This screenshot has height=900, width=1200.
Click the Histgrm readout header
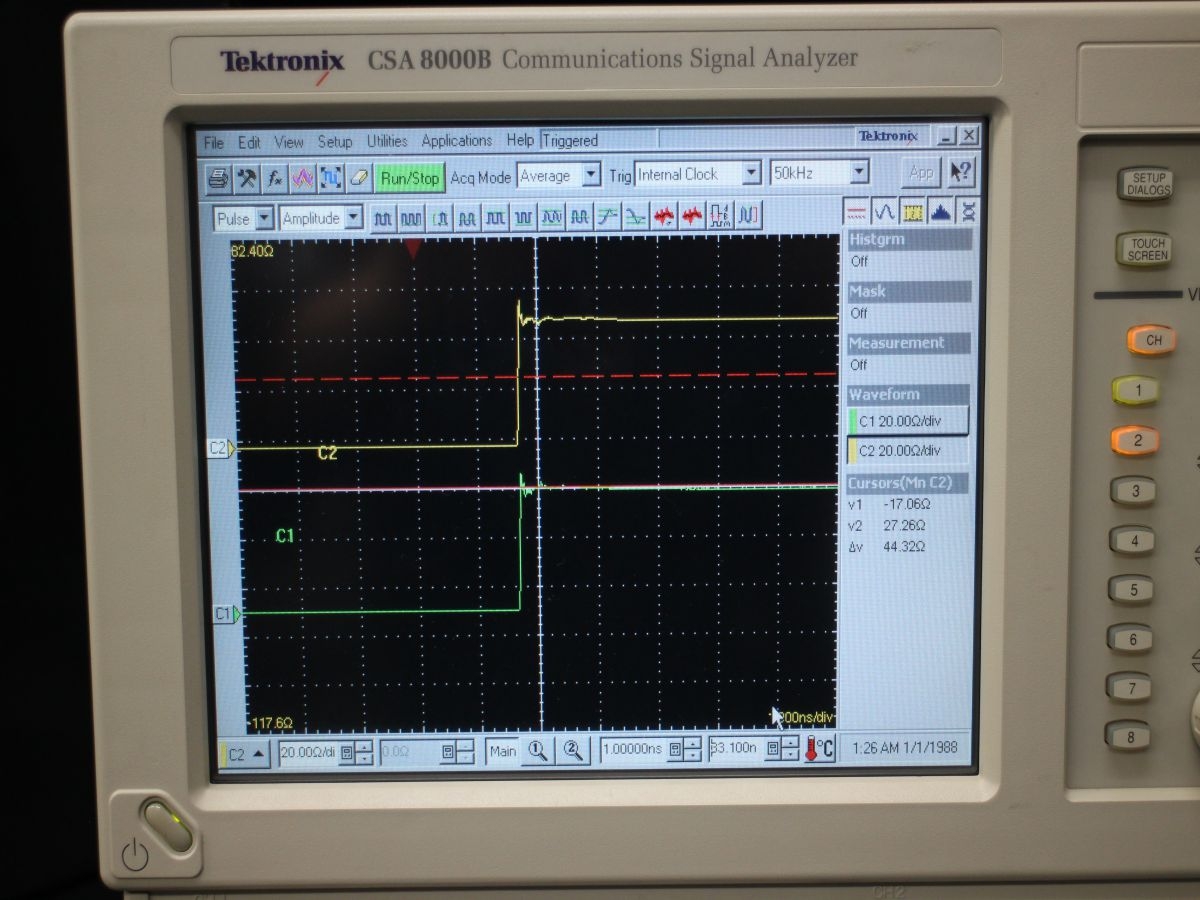[909, 240]
